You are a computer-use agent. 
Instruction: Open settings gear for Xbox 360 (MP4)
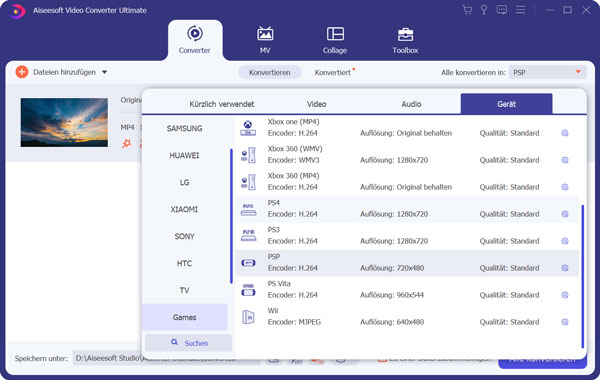565,187
